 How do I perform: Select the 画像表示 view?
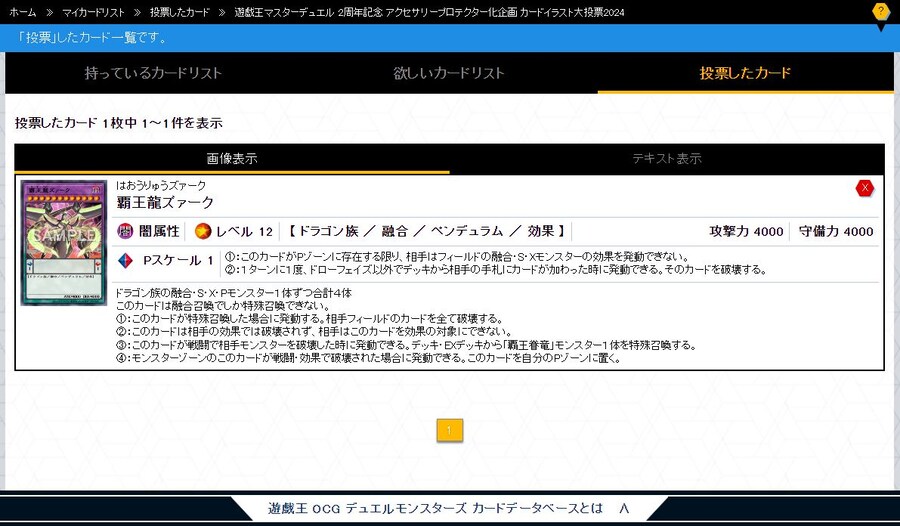click(232, 158)
